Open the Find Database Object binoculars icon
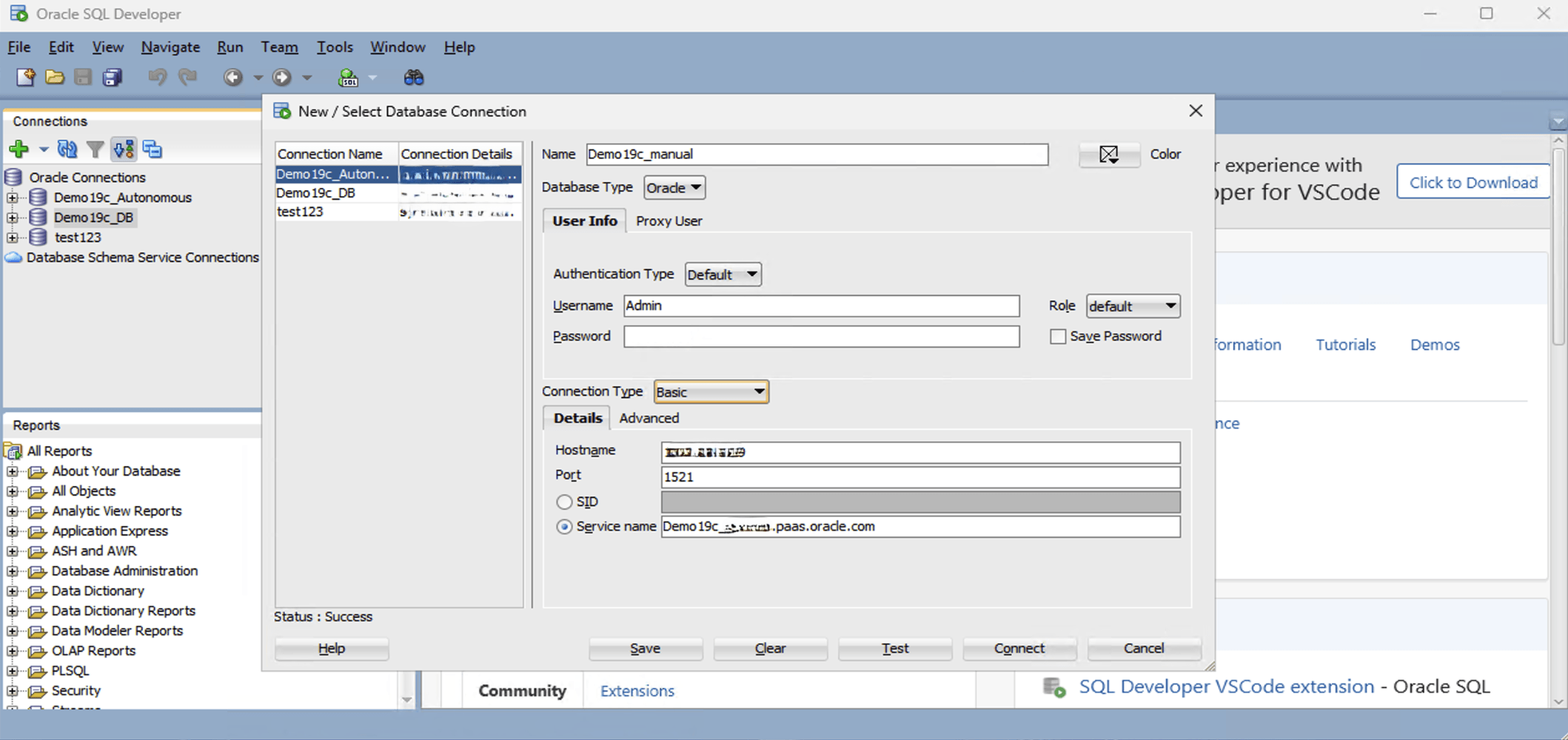Image resolution: width=1568 pixels, height=740 pixels. click(x=414, y=77)
